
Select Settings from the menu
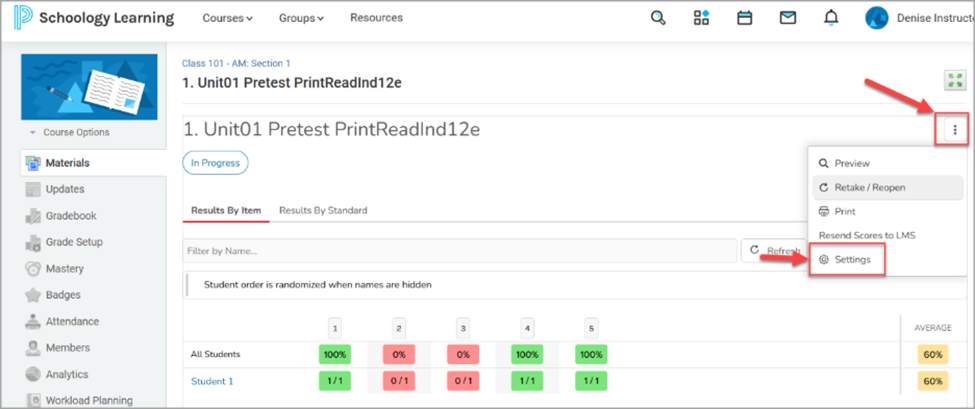[852, 260]
